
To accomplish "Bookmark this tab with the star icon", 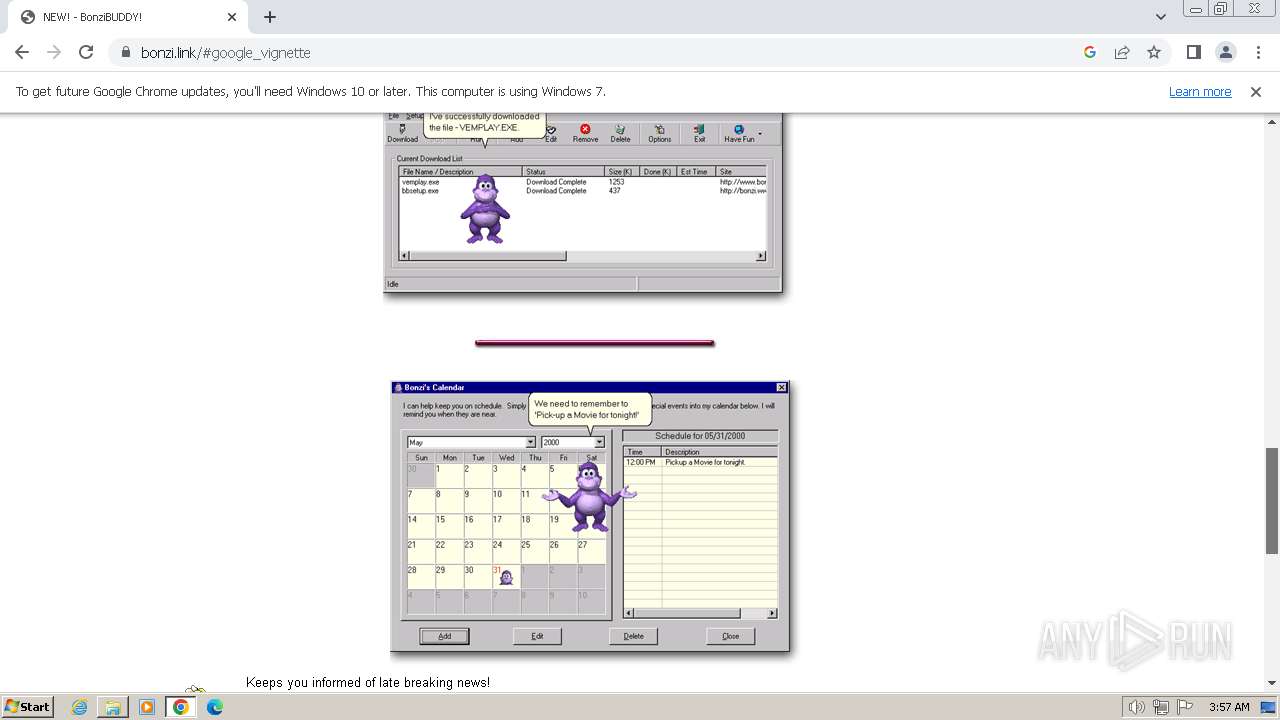I will [x=1154, y=53].
